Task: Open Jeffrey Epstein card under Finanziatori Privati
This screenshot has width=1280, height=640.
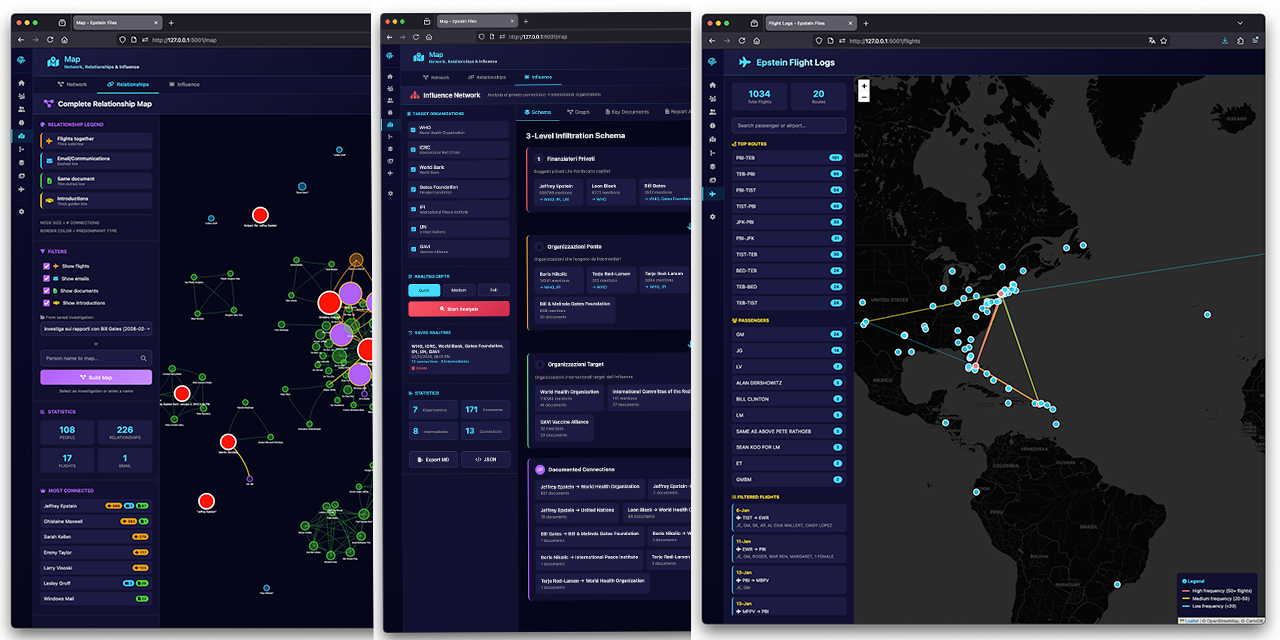Action: 558,193
